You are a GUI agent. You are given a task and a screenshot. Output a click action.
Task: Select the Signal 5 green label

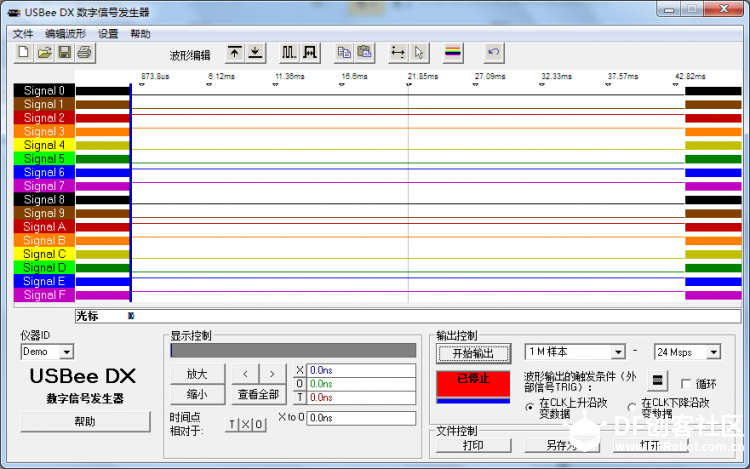click(x=44, y=159)
